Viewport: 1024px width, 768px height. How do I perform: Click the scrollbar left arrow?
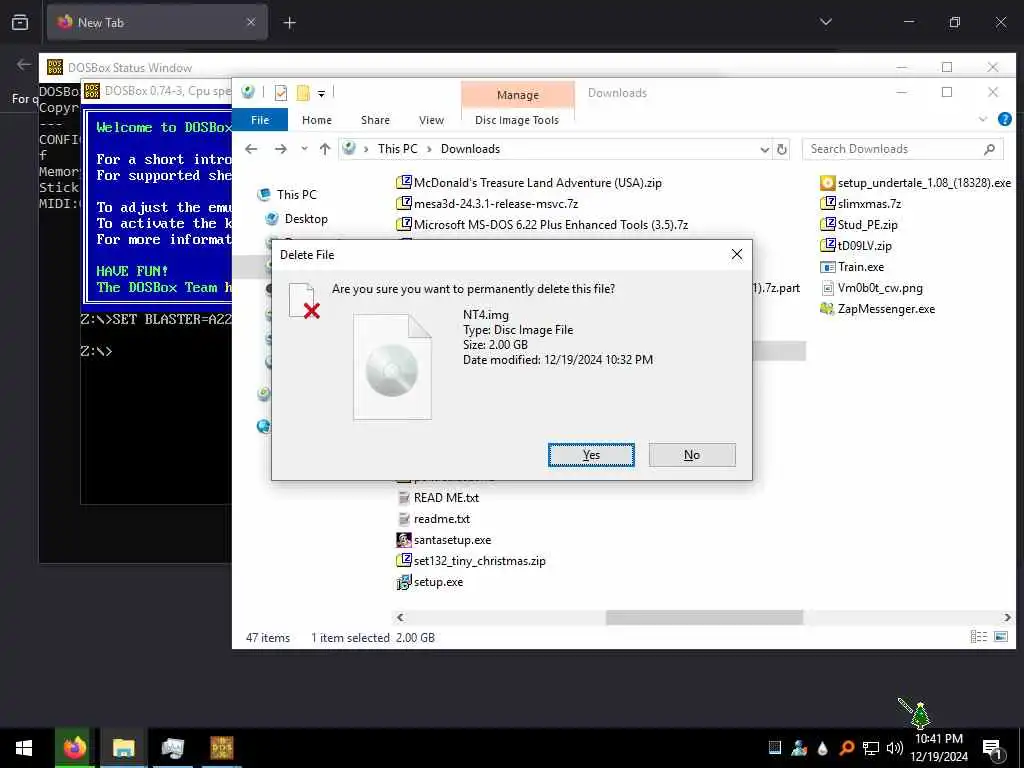pyautogui.click(x=400, y=618)
